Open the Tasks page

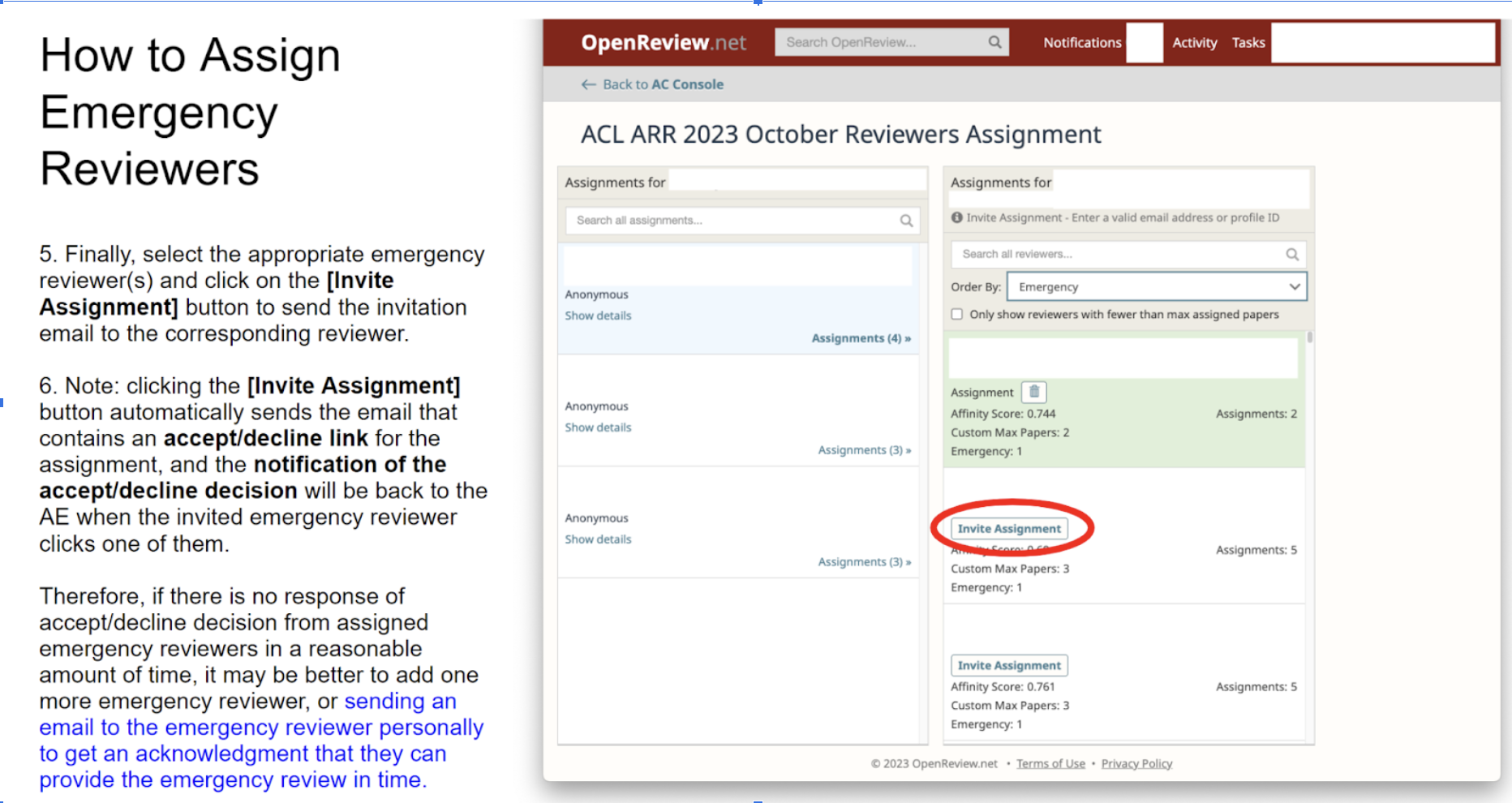1248,42
